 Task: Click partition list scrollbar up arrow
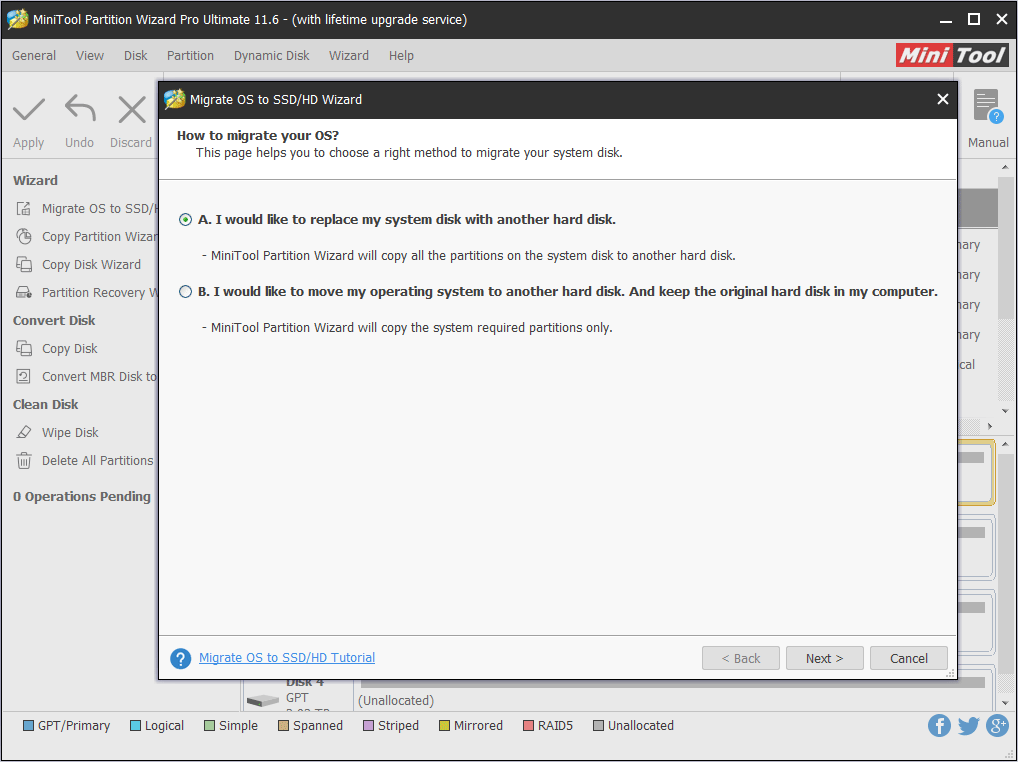[1006, 167]
